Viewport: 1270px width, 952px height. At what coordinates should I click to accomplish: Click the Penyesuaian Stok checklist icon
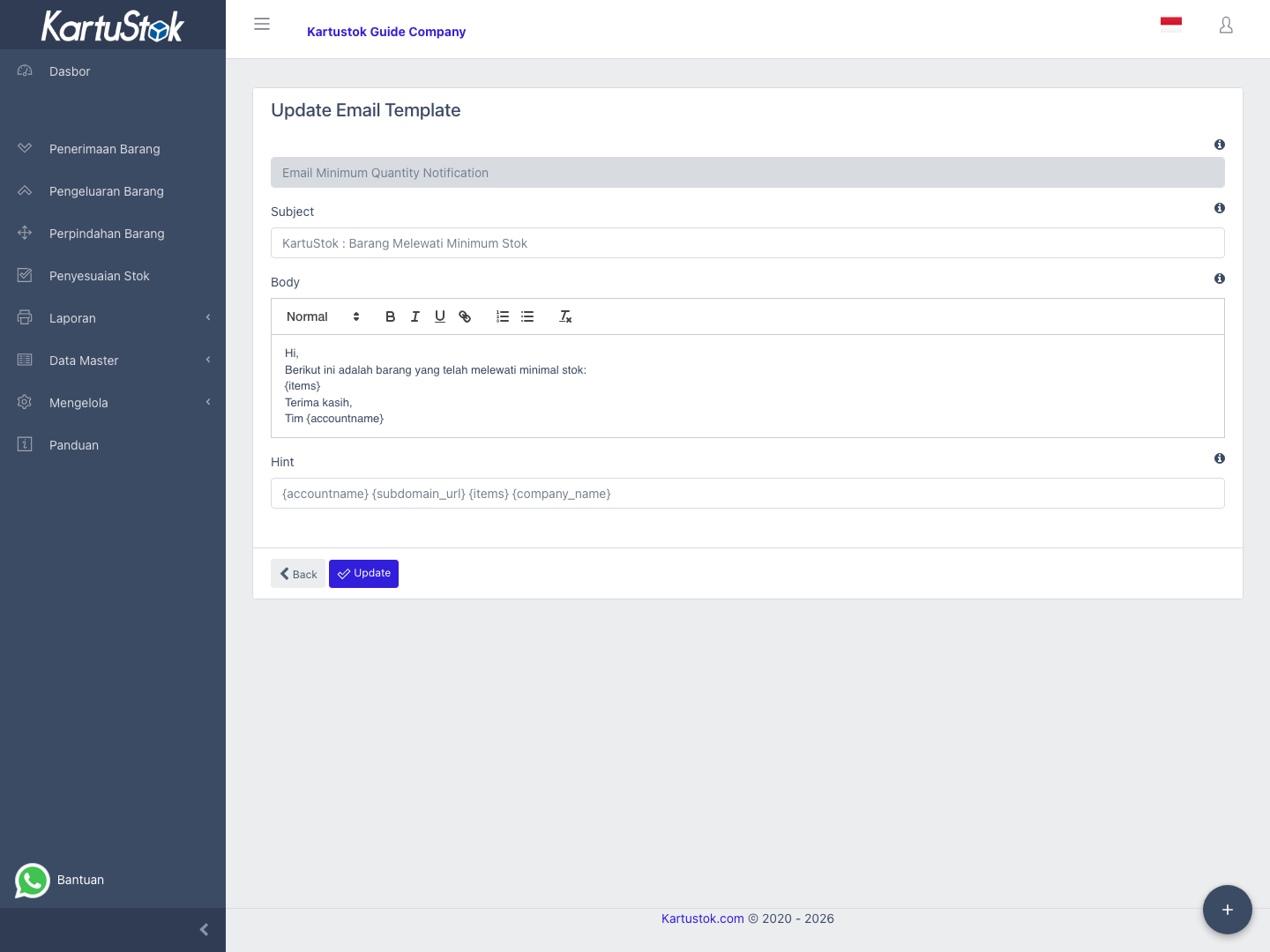point(25,275)
